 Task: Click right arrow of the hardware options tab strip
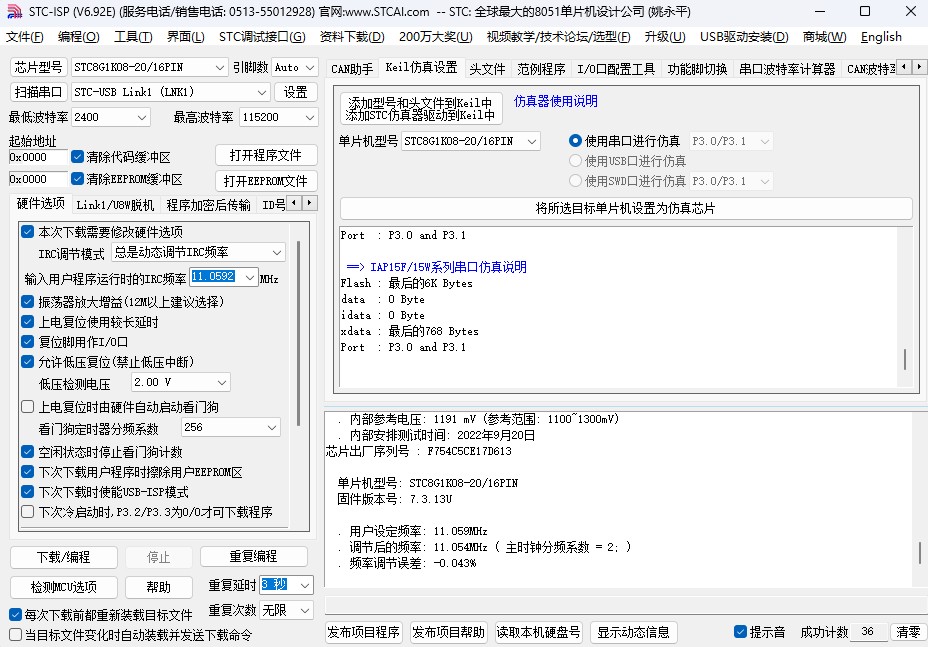coord(310,203)
